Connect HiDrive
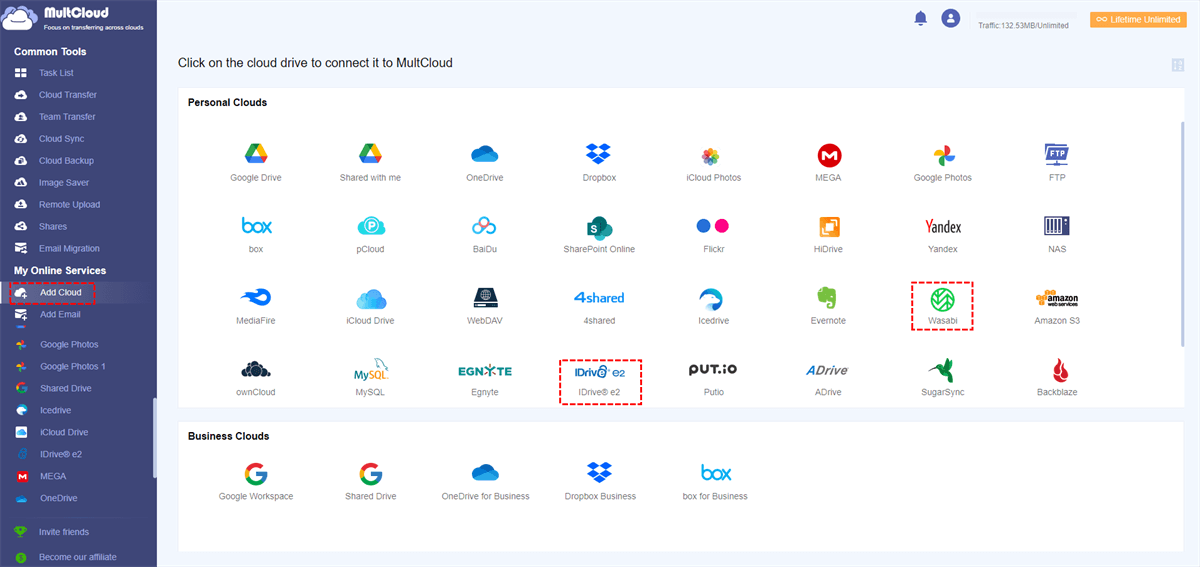 (x=828, y=235)
